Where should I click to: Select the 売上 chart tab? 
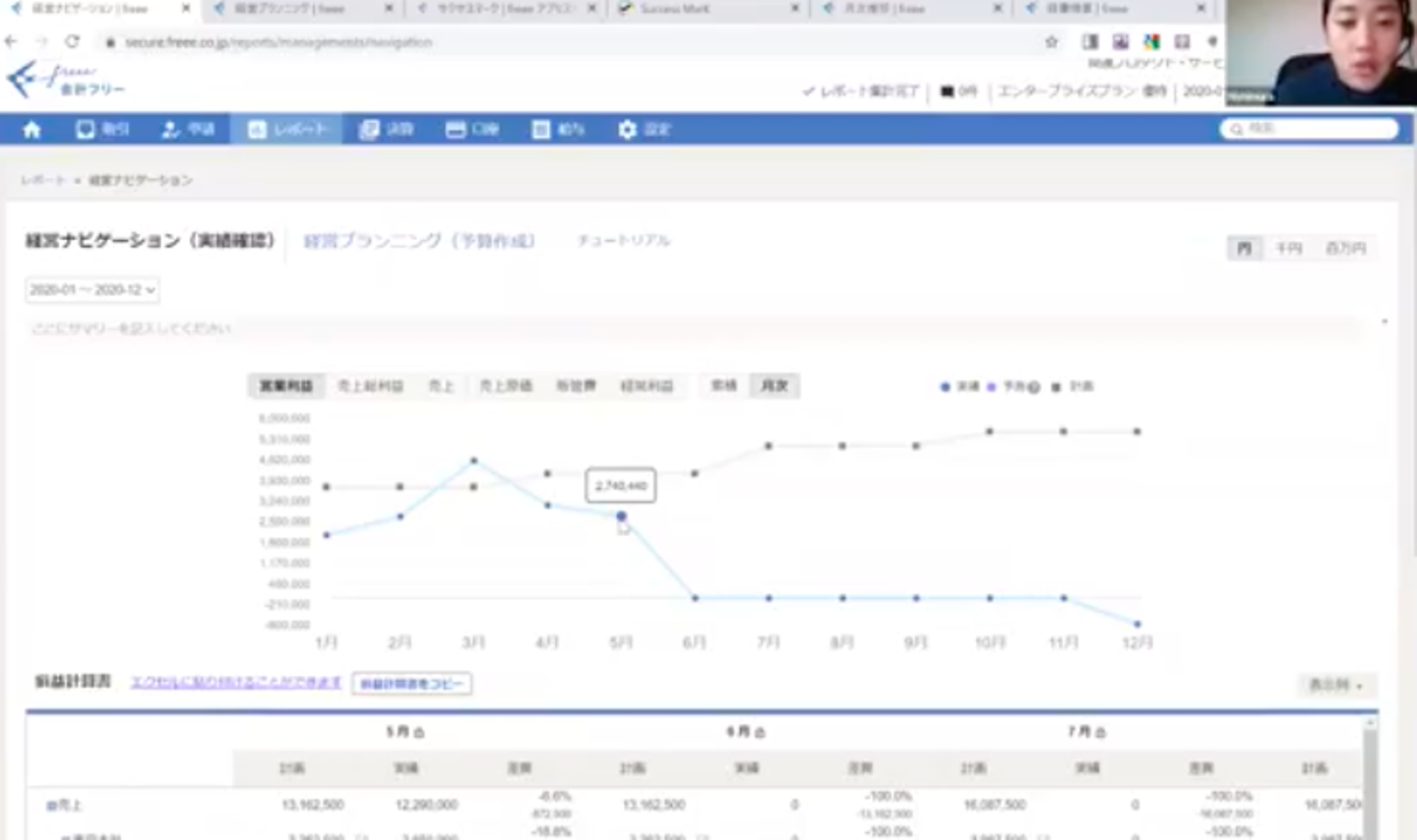tap(441, 386)
